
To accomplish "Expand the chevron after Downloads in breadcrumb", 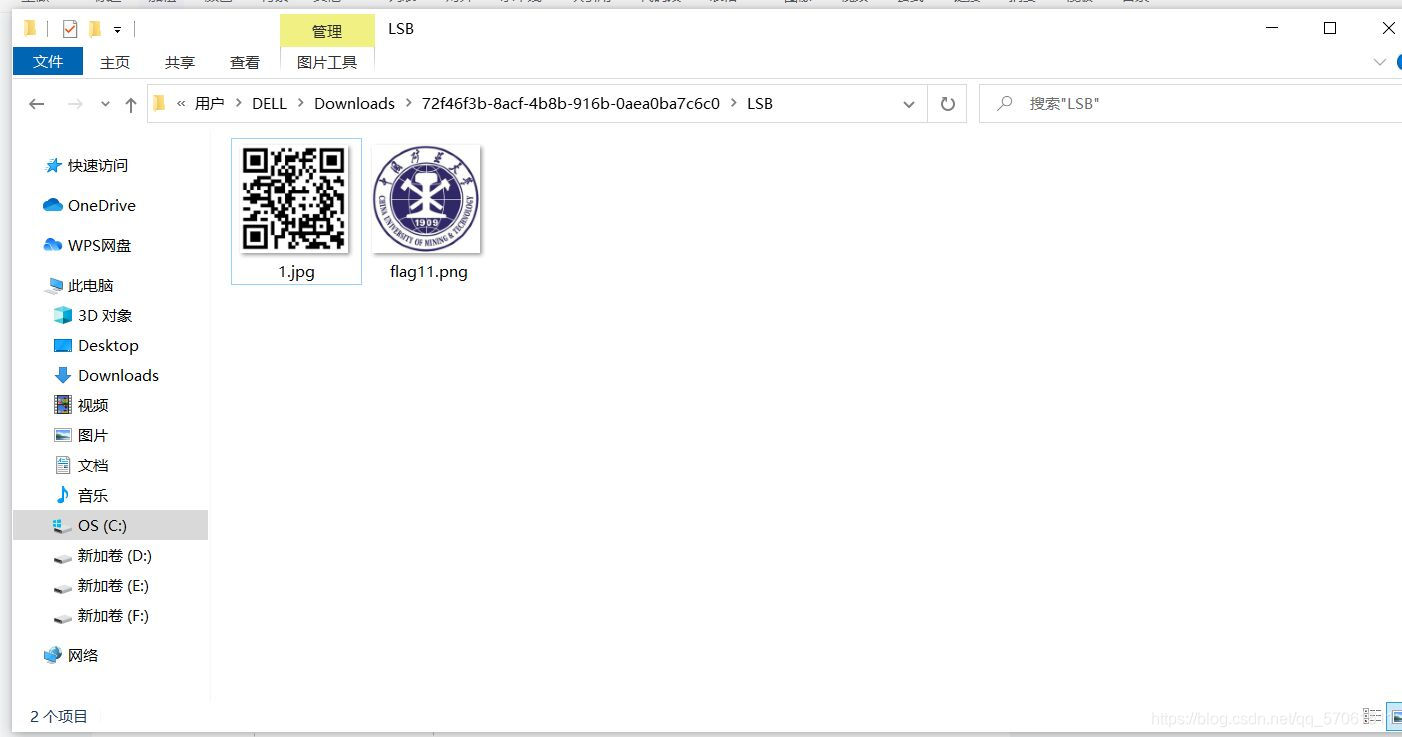I will coord(408,103).
